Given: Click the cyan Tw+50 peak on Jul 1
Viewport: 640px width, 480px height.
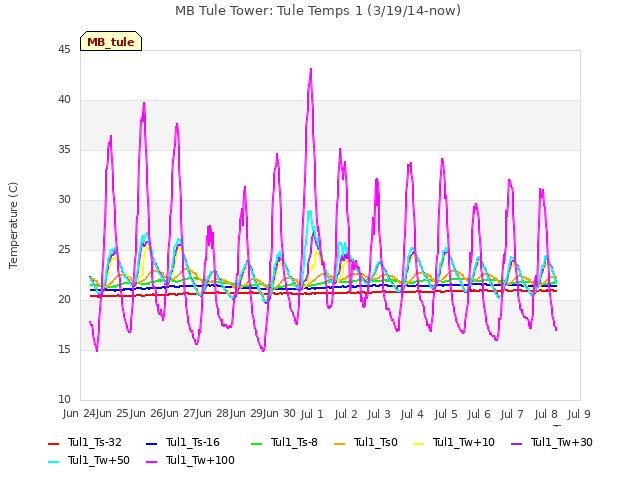Looking at the screenshot, I should [309, 211].
